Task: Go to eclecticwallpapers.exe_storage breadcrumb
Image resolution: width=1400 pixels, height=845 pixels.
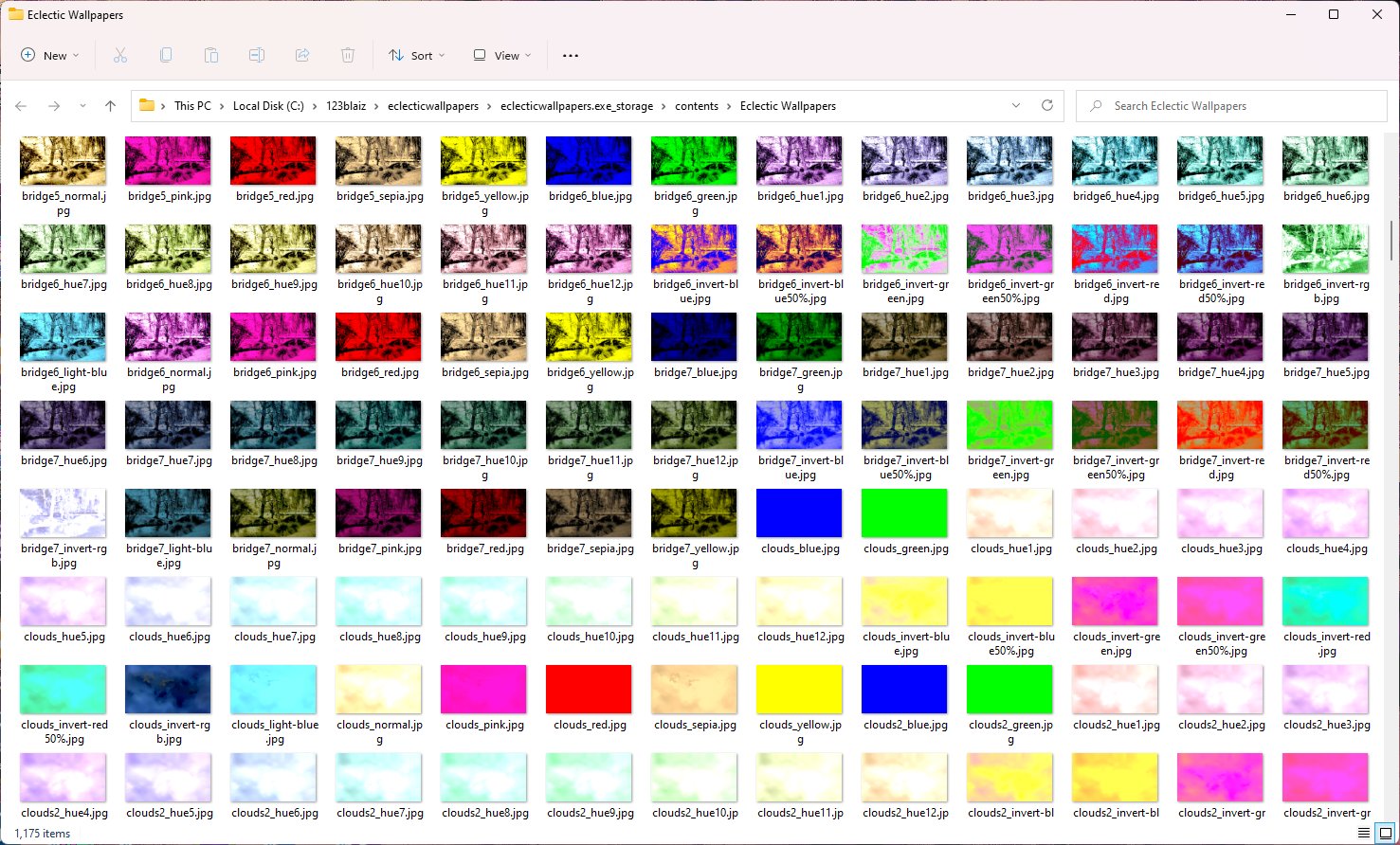Action: pyautogui.click(x=576, y=106)
